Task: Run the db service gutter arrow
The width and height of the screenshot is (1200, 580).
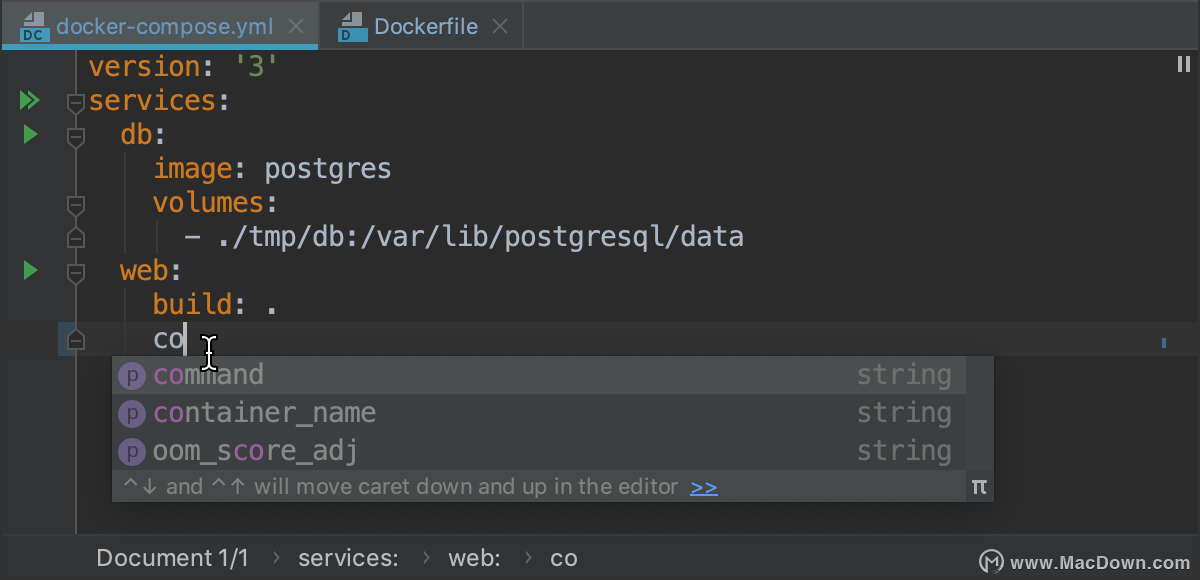Action: pos(30,134)
